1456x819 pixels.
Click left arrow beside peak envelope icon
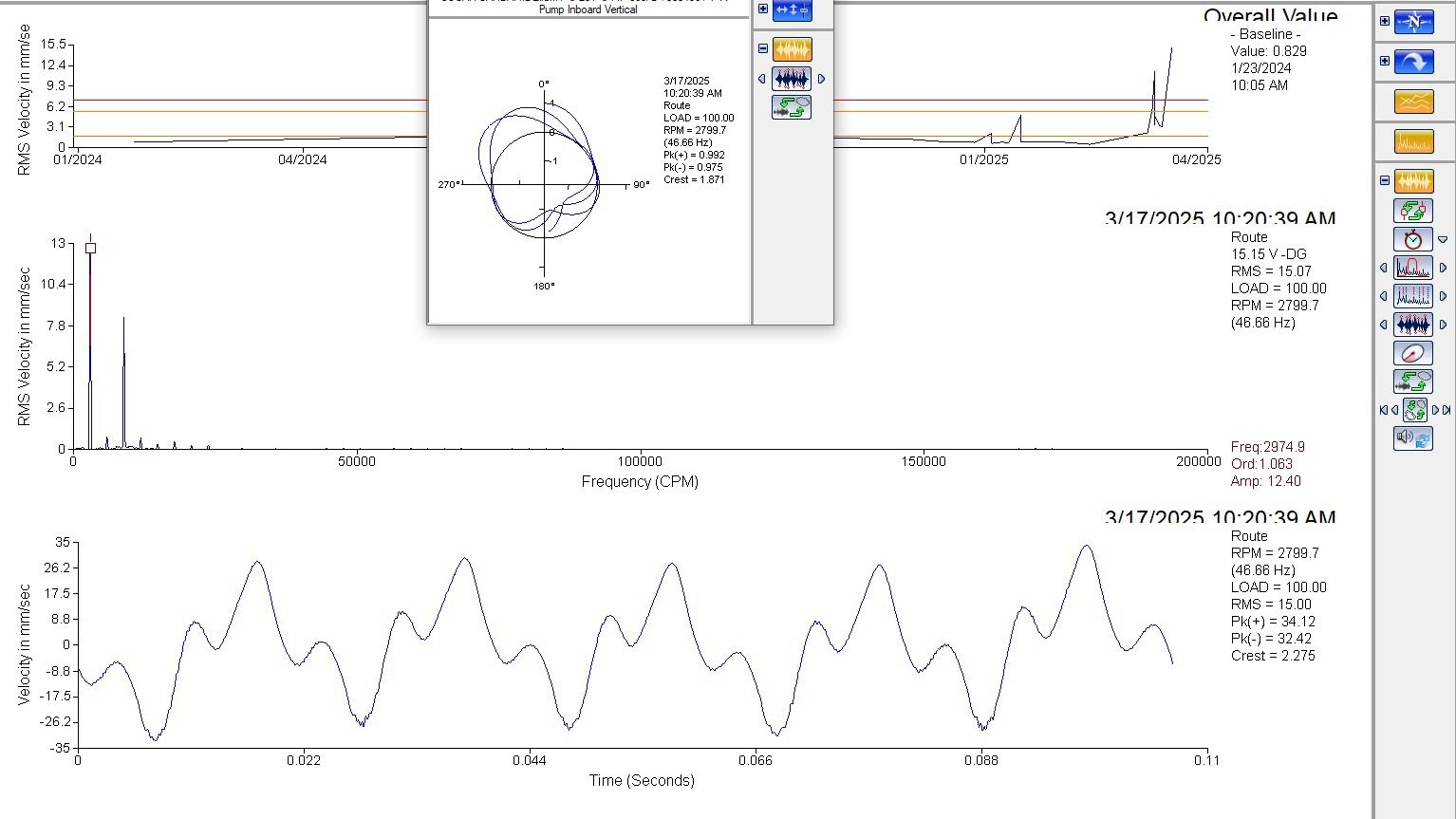pos(1384,269)
